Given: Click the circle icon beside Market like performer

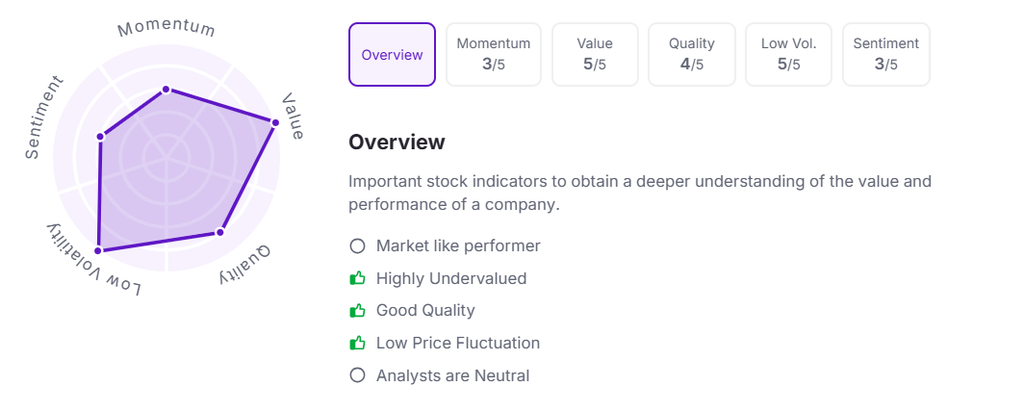Looking at the screenshot, I should [x=357, y=246].
